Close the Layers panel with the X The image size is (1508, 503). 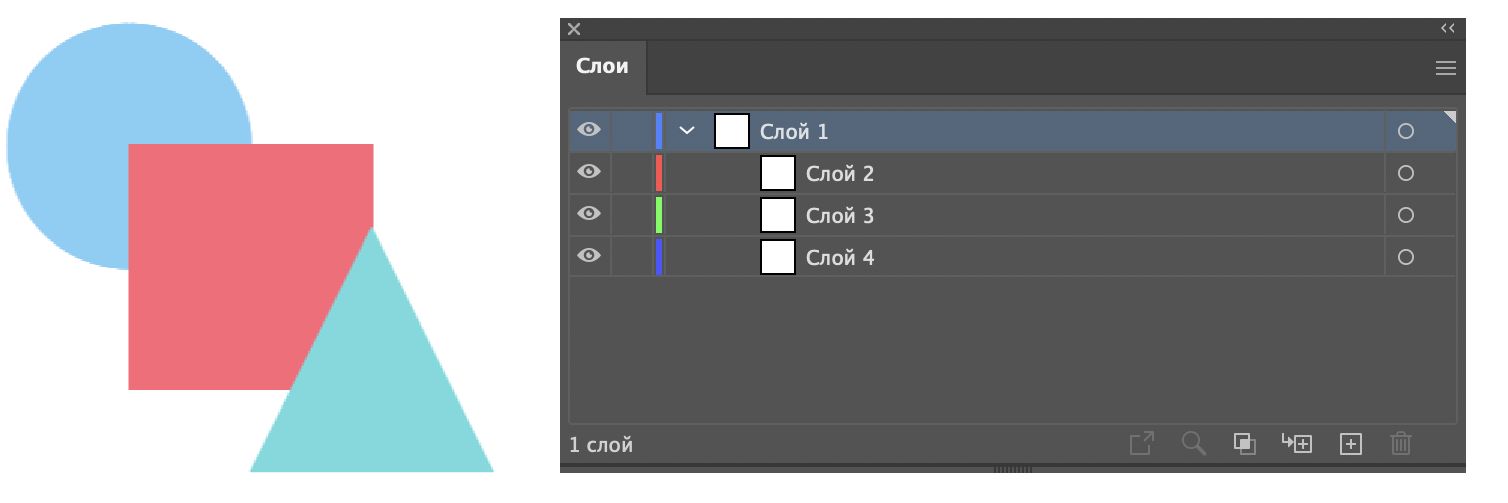pos(574,29)
